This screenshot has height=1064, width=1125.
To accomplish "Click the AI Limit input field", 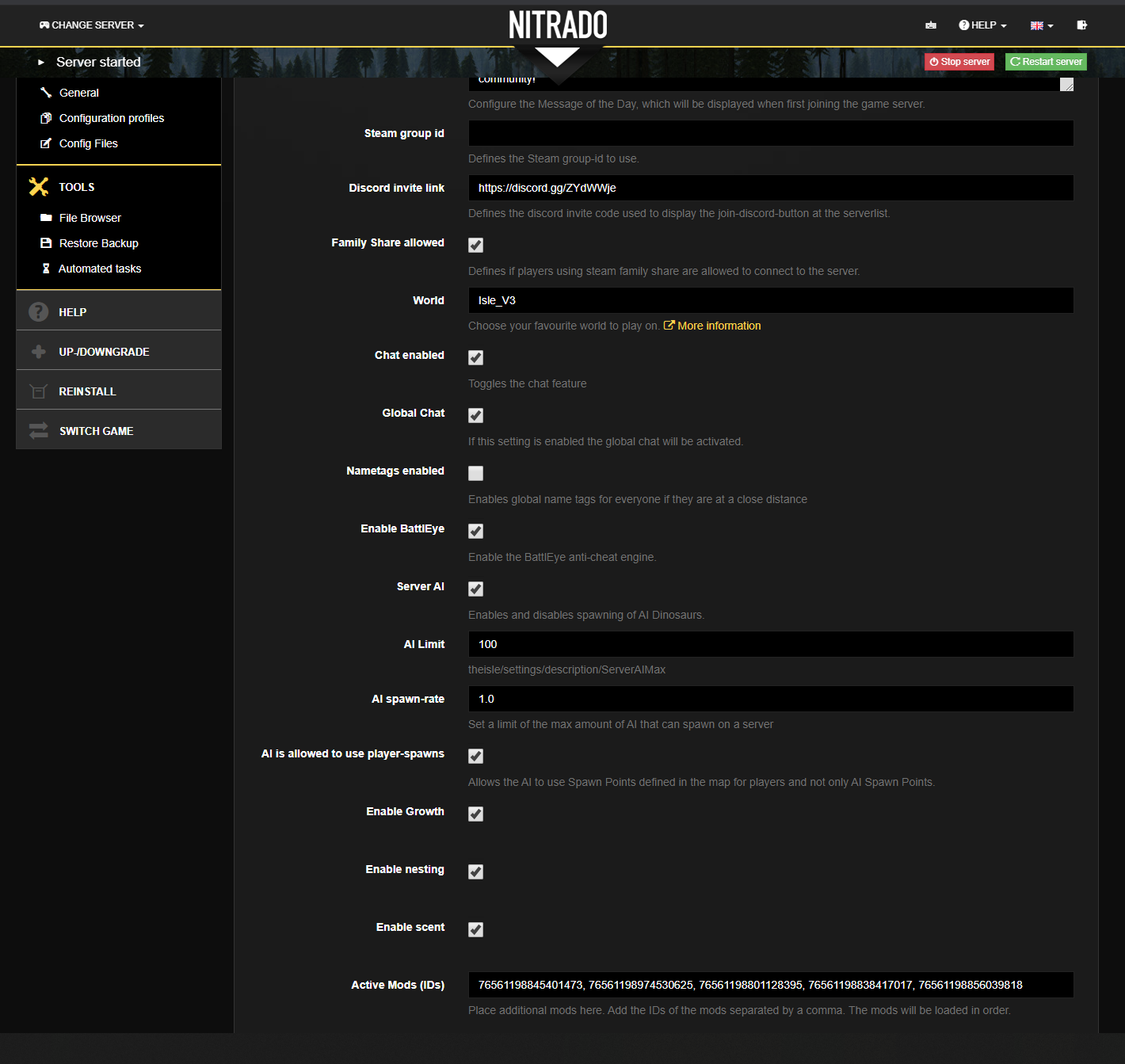I will point(771,644).
